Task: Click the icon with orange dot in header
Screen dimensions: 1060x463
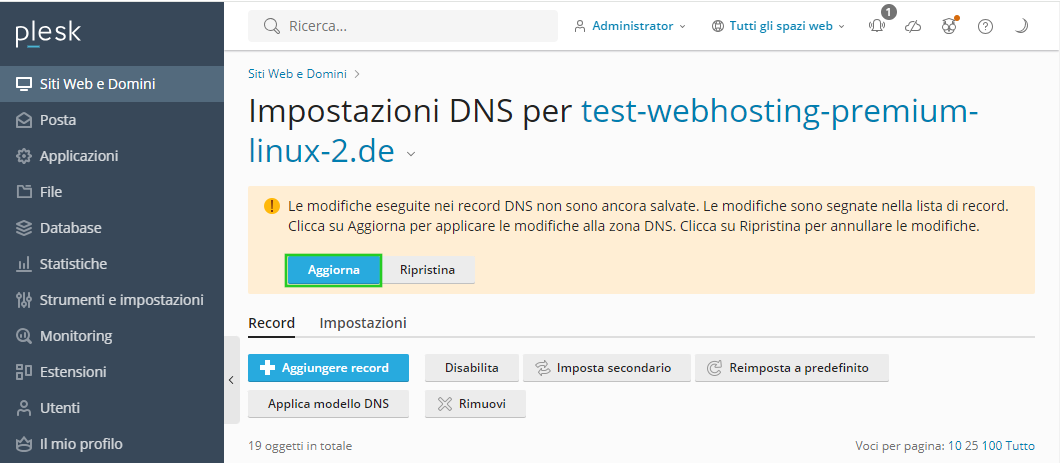Action: click(949, 26)
